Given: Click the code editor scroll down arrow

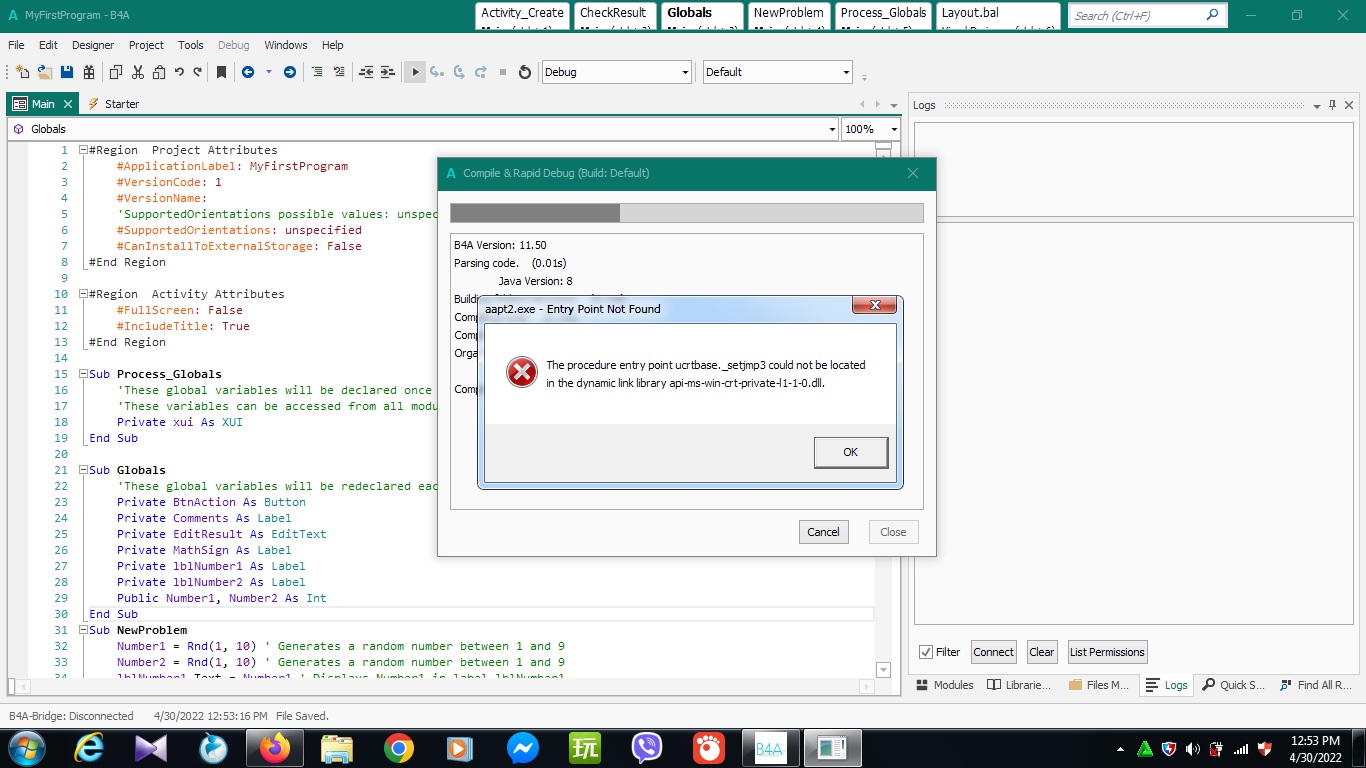Looking at the screenshot, I should (x=883, y=669).
